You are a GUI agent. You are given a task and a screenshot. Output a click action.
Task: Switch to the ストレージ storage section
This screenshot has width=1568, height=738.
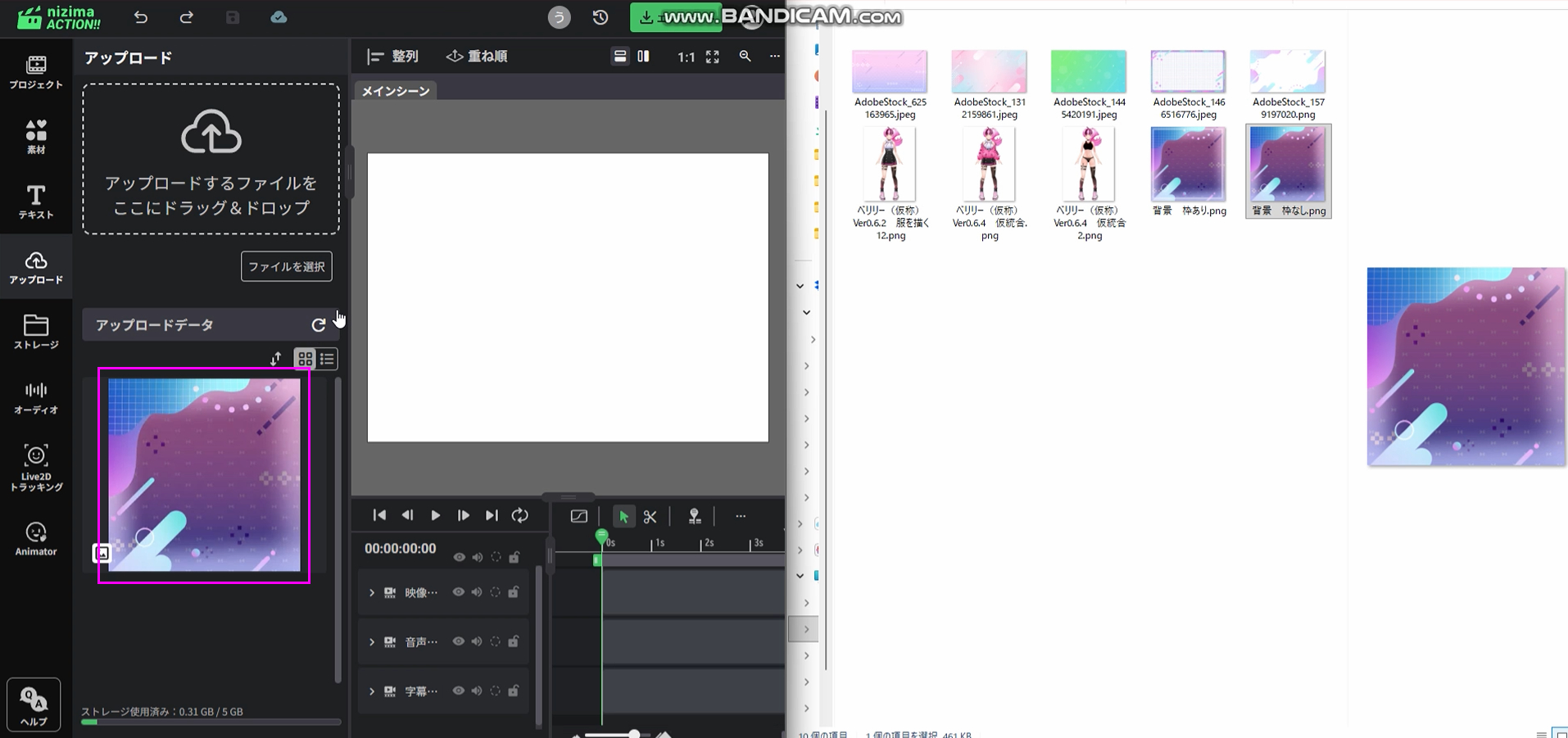coord(36,332)
